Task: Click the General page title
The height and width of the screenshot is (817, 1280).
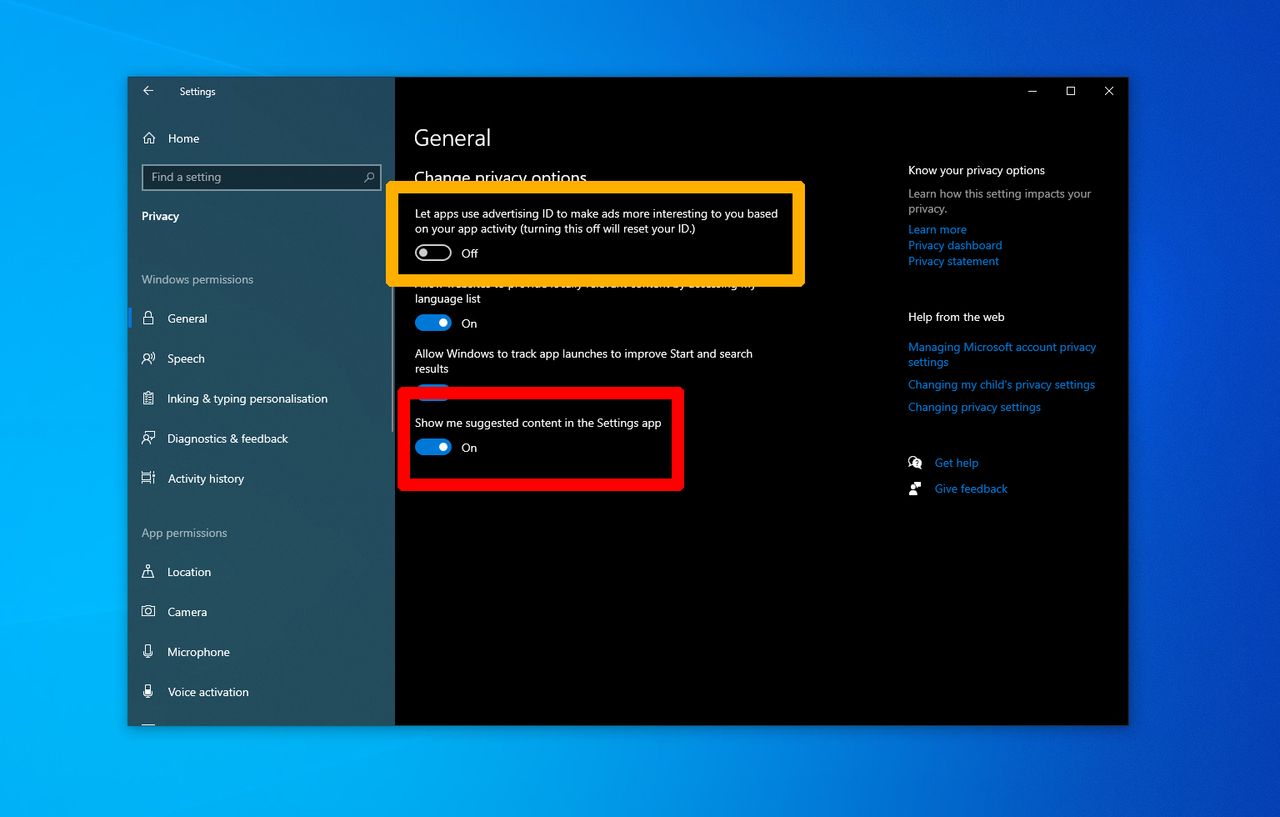Action: [452, 138]
